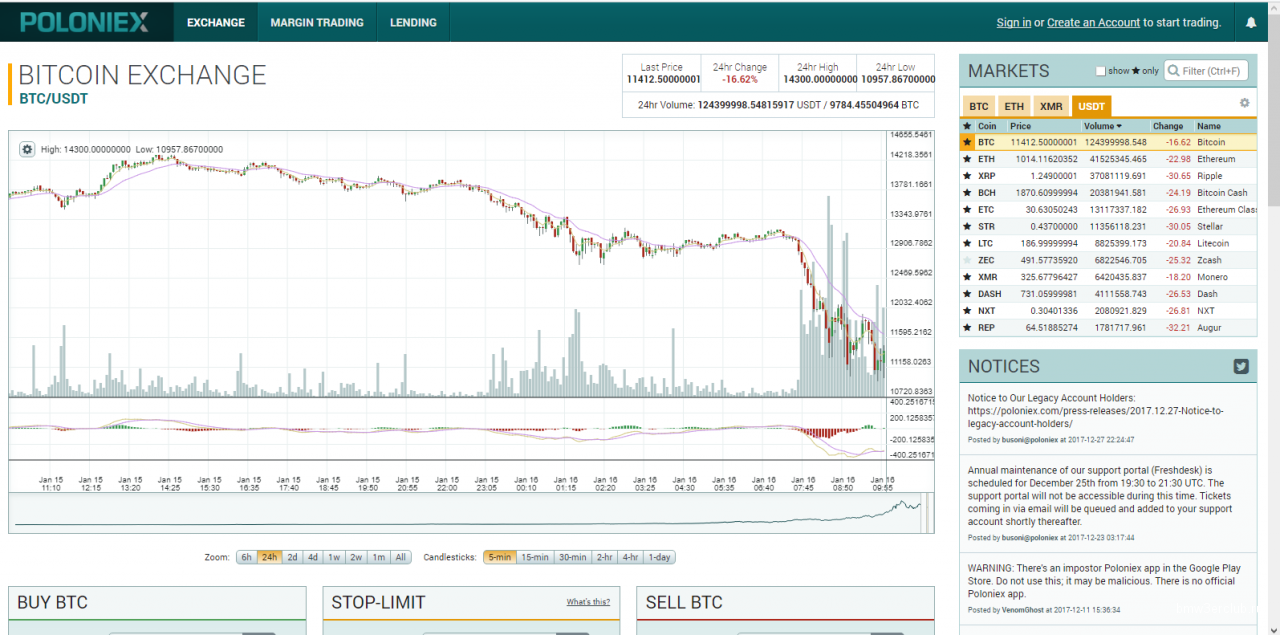Click the Poloniex logo
This screenshot has height=635, width=1280.
click(x=84, y=22)
